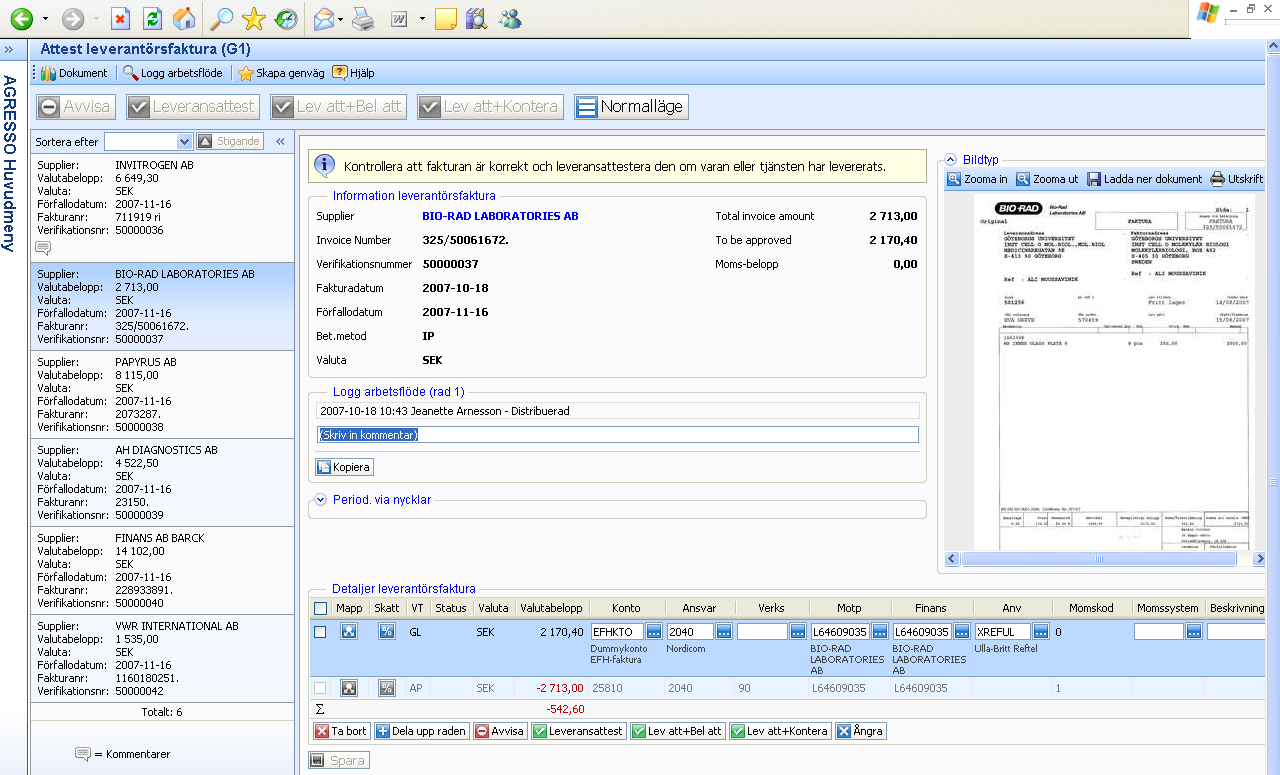Open lookup beside Konto field EFHKTO
This screenshot has width=1280, height=775.
click(x=654, y=632)
